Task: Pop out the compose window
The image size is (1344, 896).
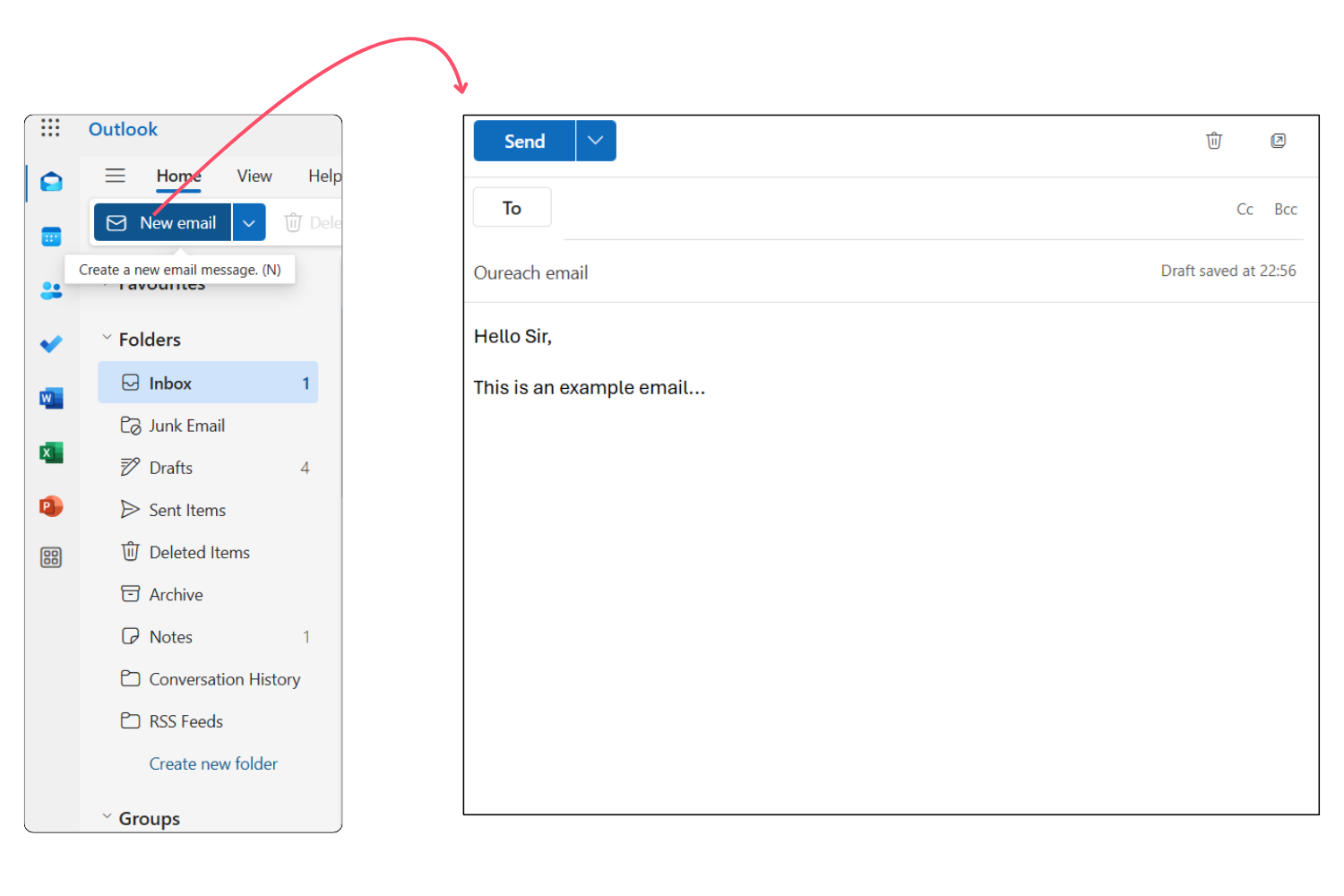Action: (1278, 141)
